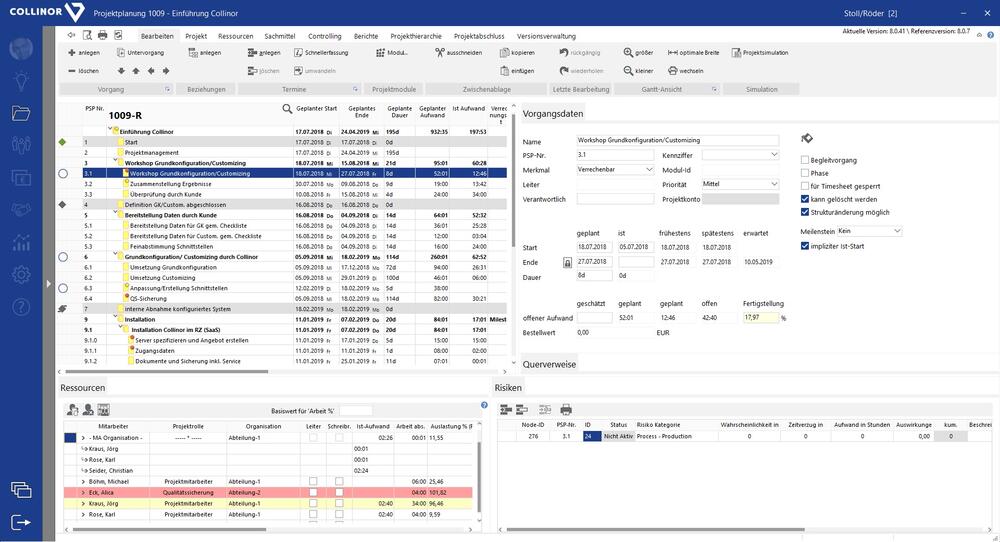The image size is (1000, 542).
Task: Click the Name input field
Action: [x=678, y=141]
